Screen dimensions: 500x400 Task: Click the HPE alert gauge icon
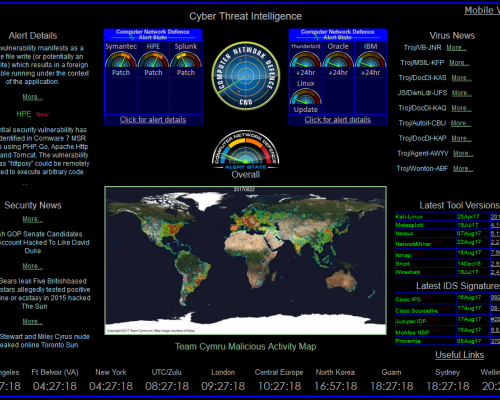[153, 60]
